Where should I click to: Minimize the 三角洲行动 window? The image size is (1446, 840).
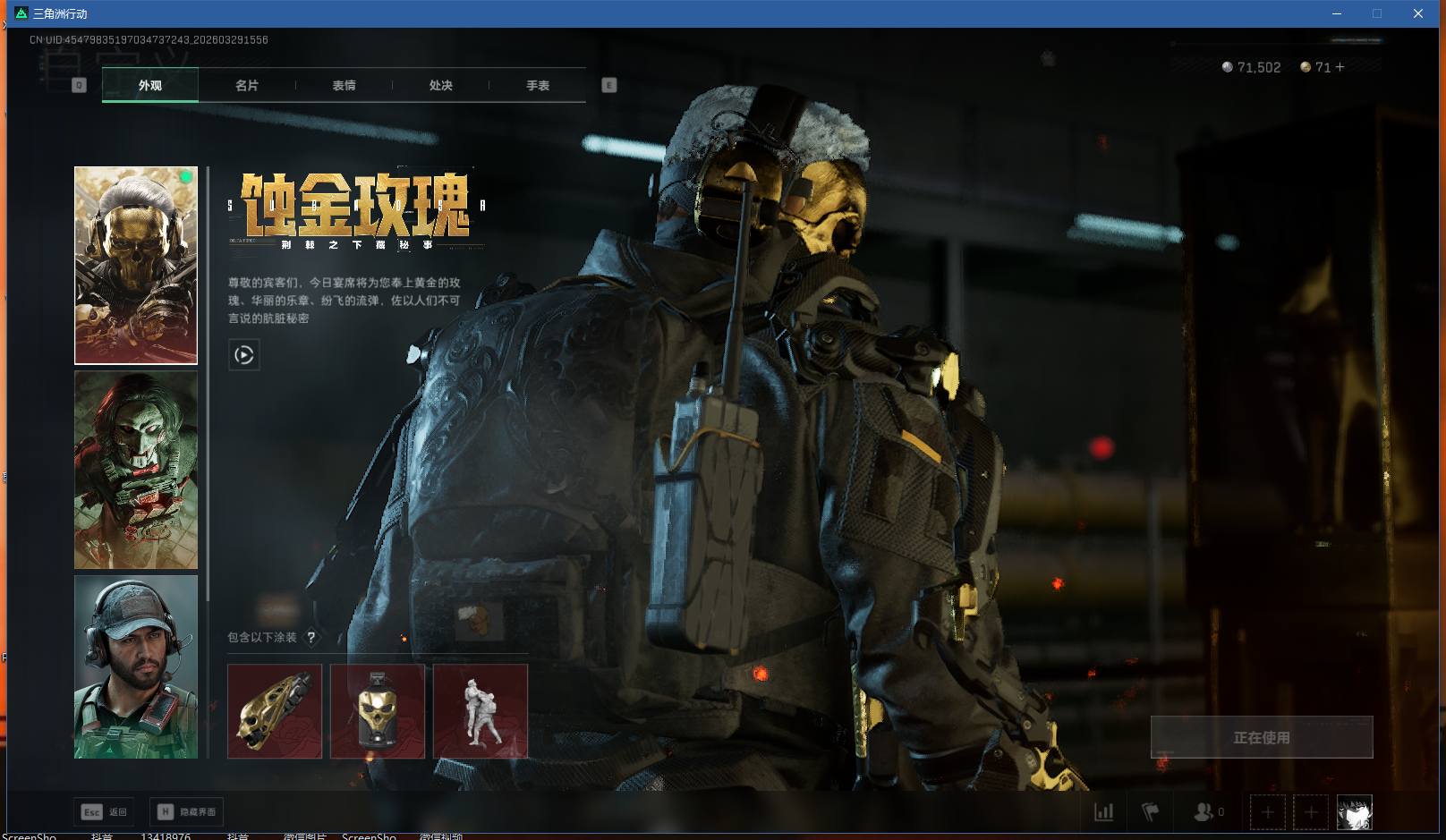pyautogui.click(x=1337, y=13)
